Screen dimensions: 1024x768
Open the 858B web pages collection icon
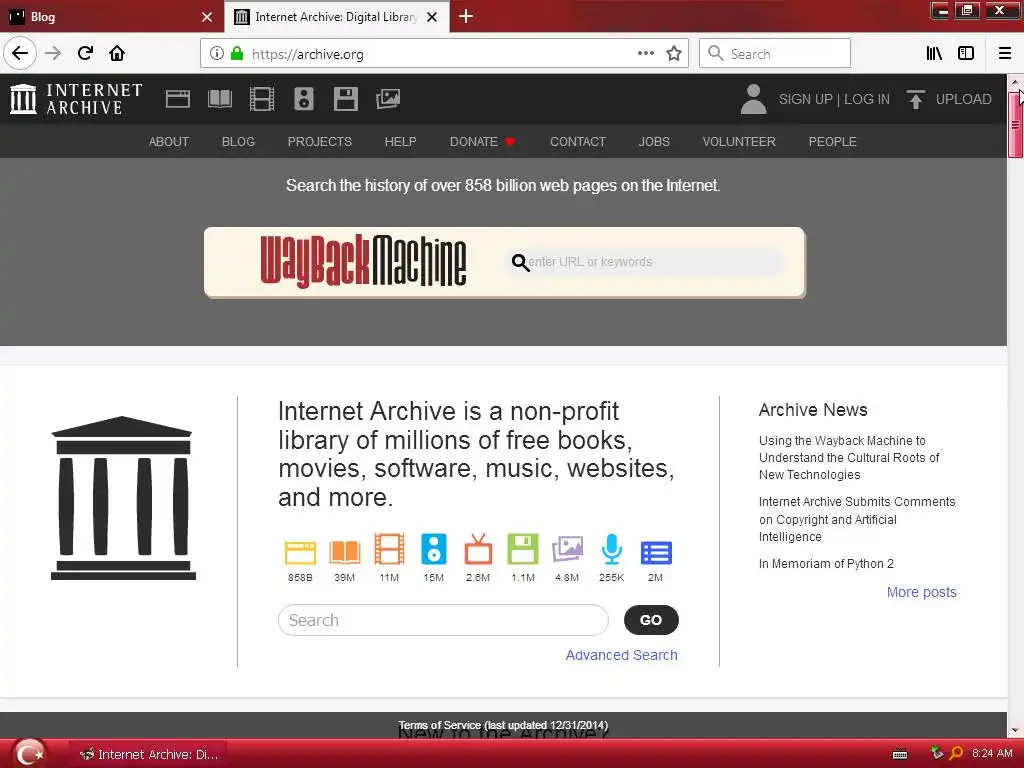click(300, 552)
